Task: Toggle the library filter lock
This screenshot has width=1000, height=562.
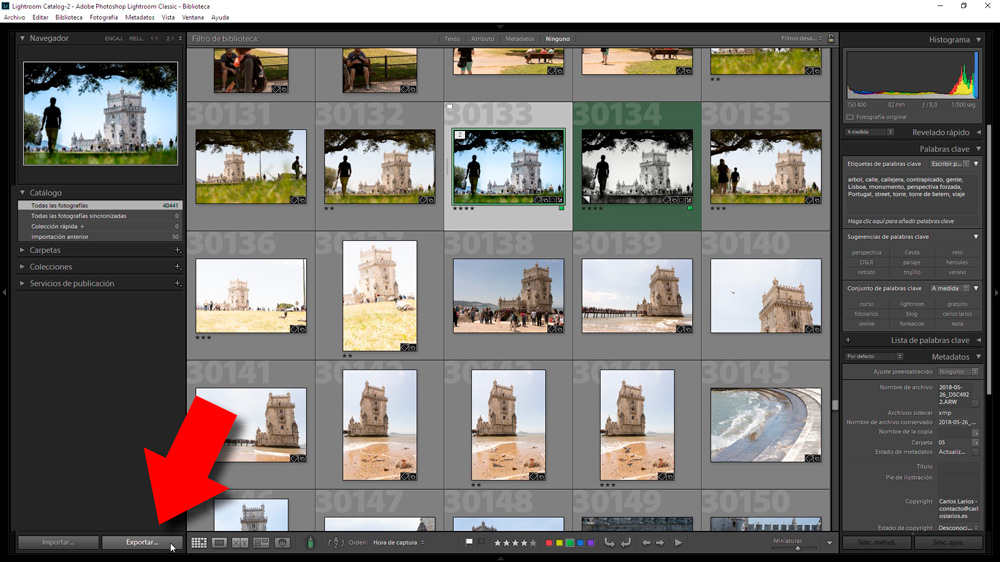Action: pos(831,39)
